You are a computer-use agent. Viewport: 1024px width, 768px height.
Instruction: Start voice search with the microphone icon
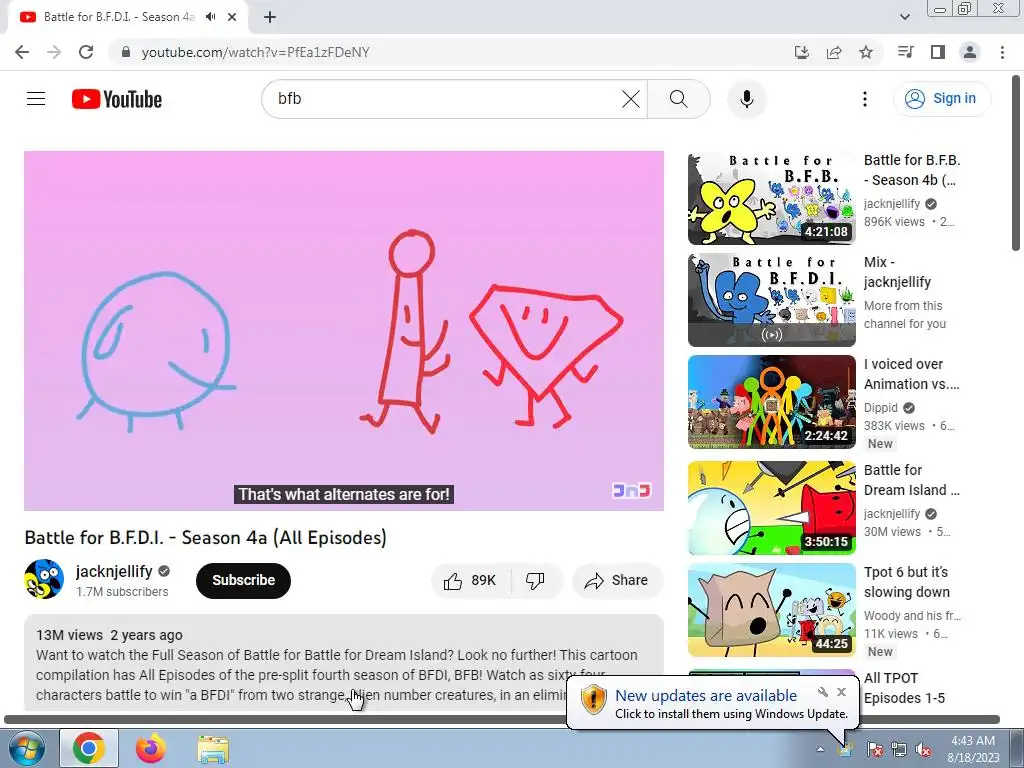coord(746,99)
